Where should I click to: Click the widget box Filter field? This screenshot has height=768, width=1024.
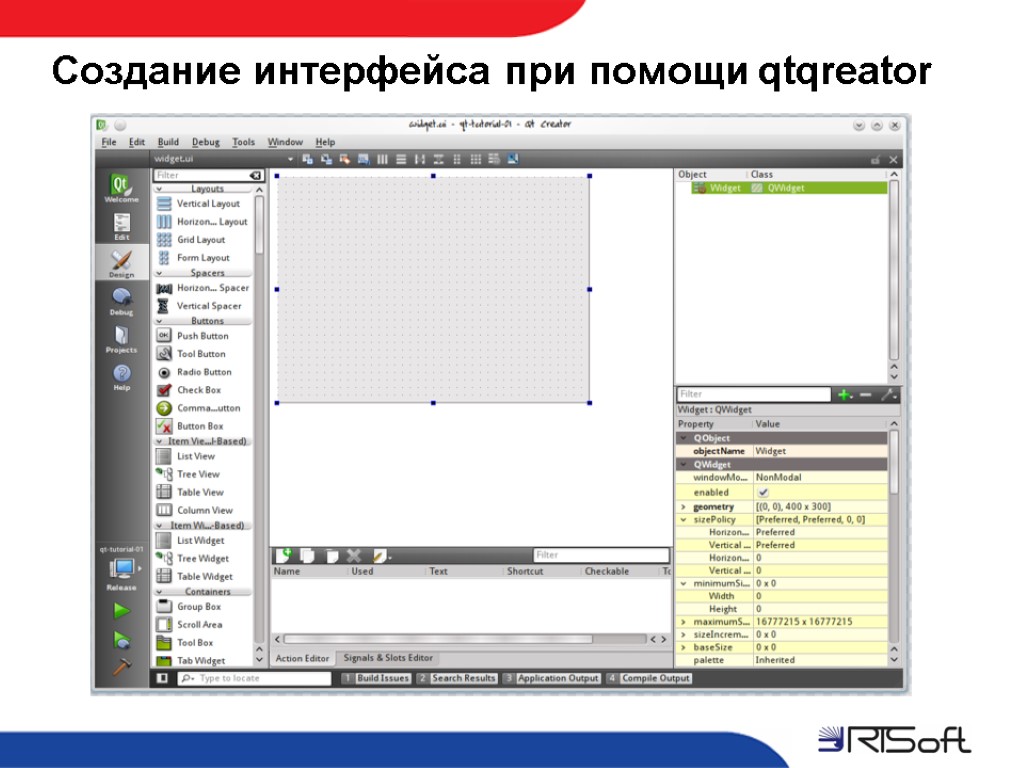(208, 175)
